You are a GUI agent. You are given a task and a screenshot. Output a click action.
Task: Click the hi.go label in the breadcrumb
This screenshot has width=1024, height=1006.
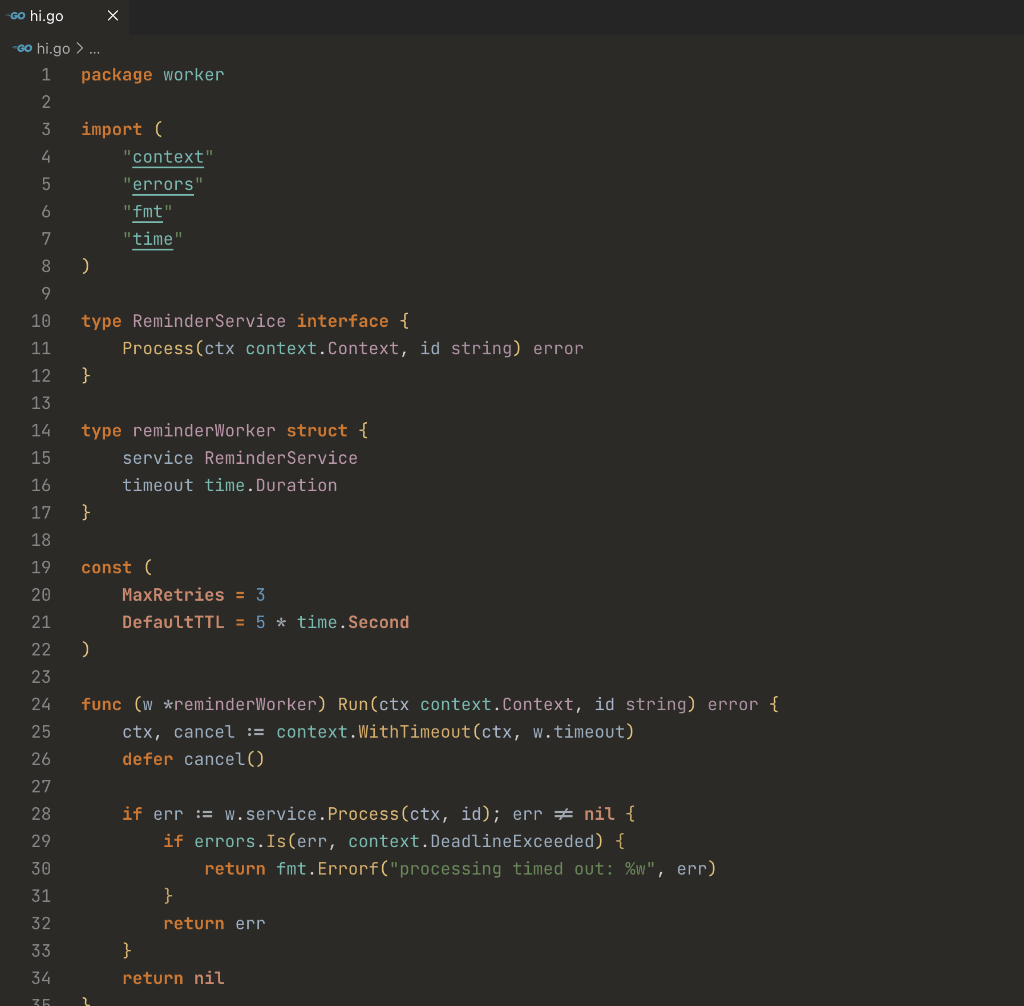pyautogui.click(x=53, y=47)
